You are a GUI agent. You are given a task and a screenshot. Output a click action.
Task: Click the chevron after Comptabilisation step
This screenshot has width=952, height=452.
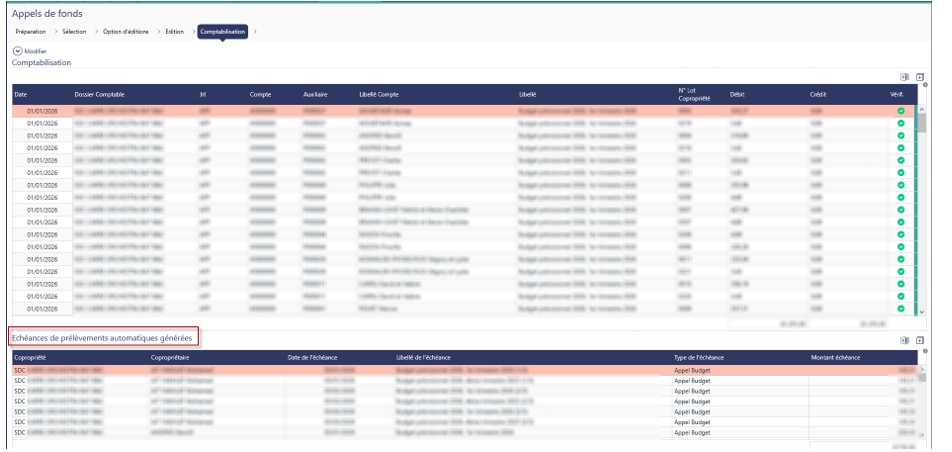pyautogui.click(x=255, y=32)
